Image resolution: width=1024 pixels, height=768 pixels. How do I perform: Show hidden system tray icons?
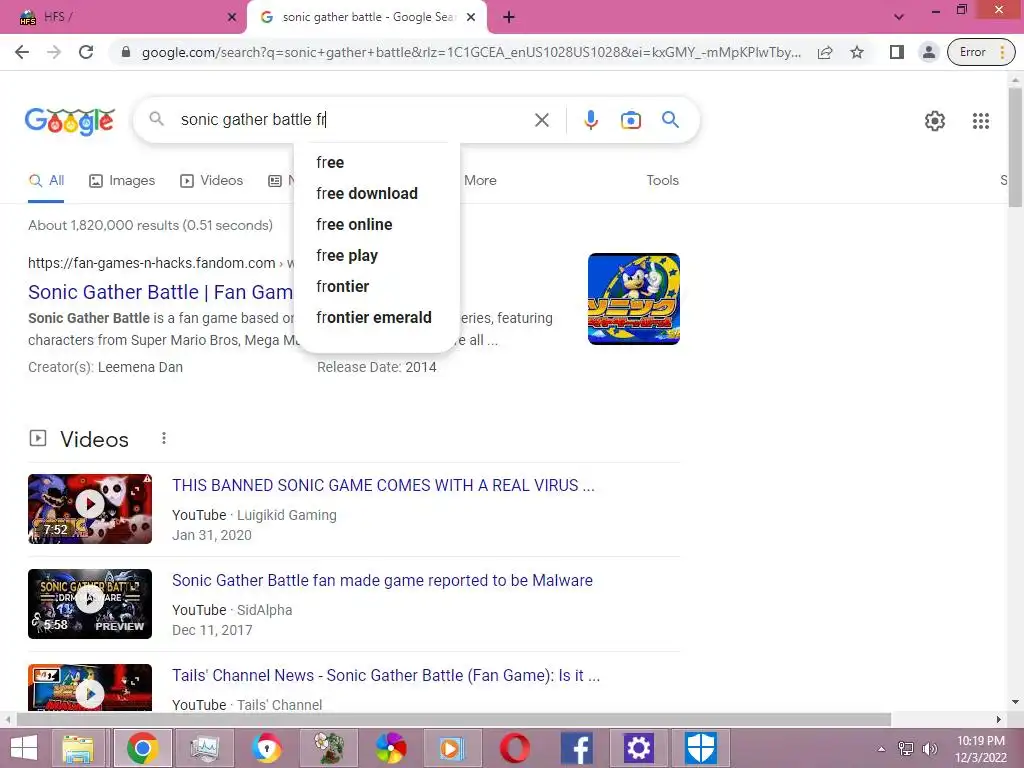point(881,749)
